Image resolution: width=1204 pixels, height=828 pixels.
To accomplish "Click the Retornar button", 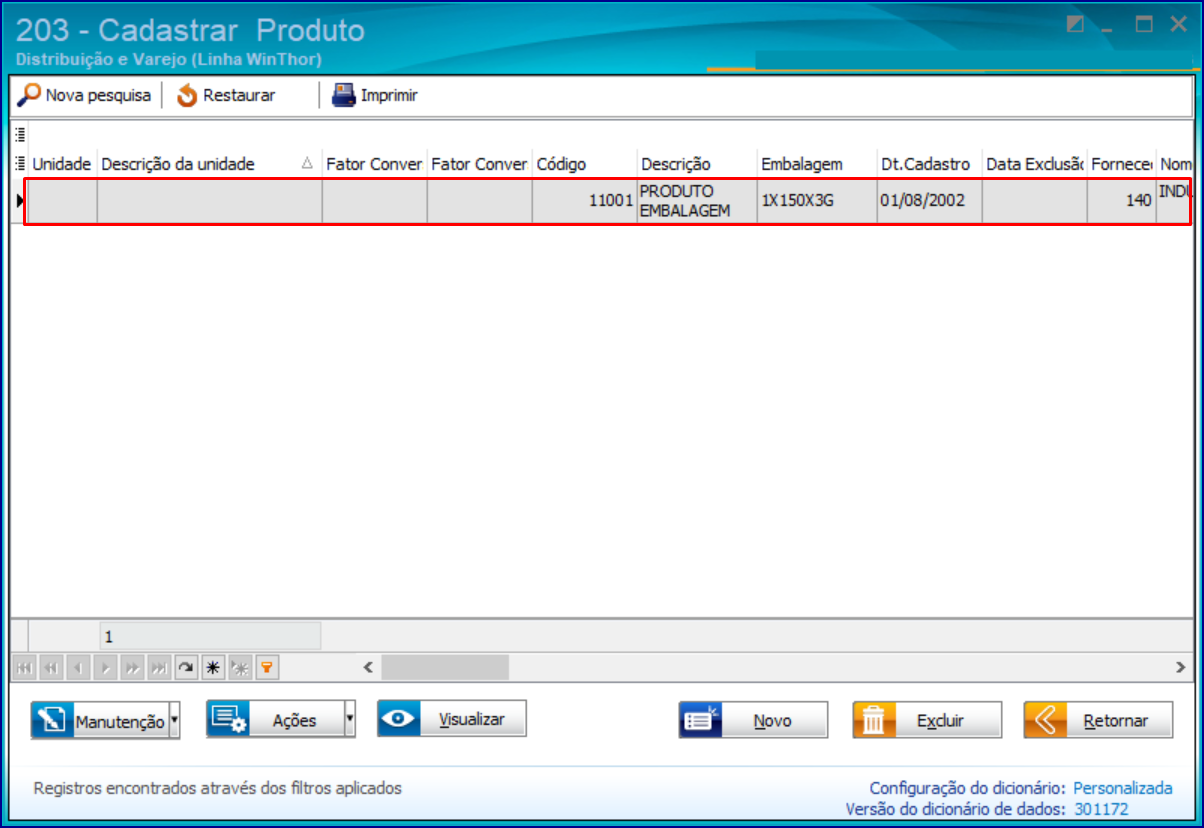I will tap(1098, 720).
